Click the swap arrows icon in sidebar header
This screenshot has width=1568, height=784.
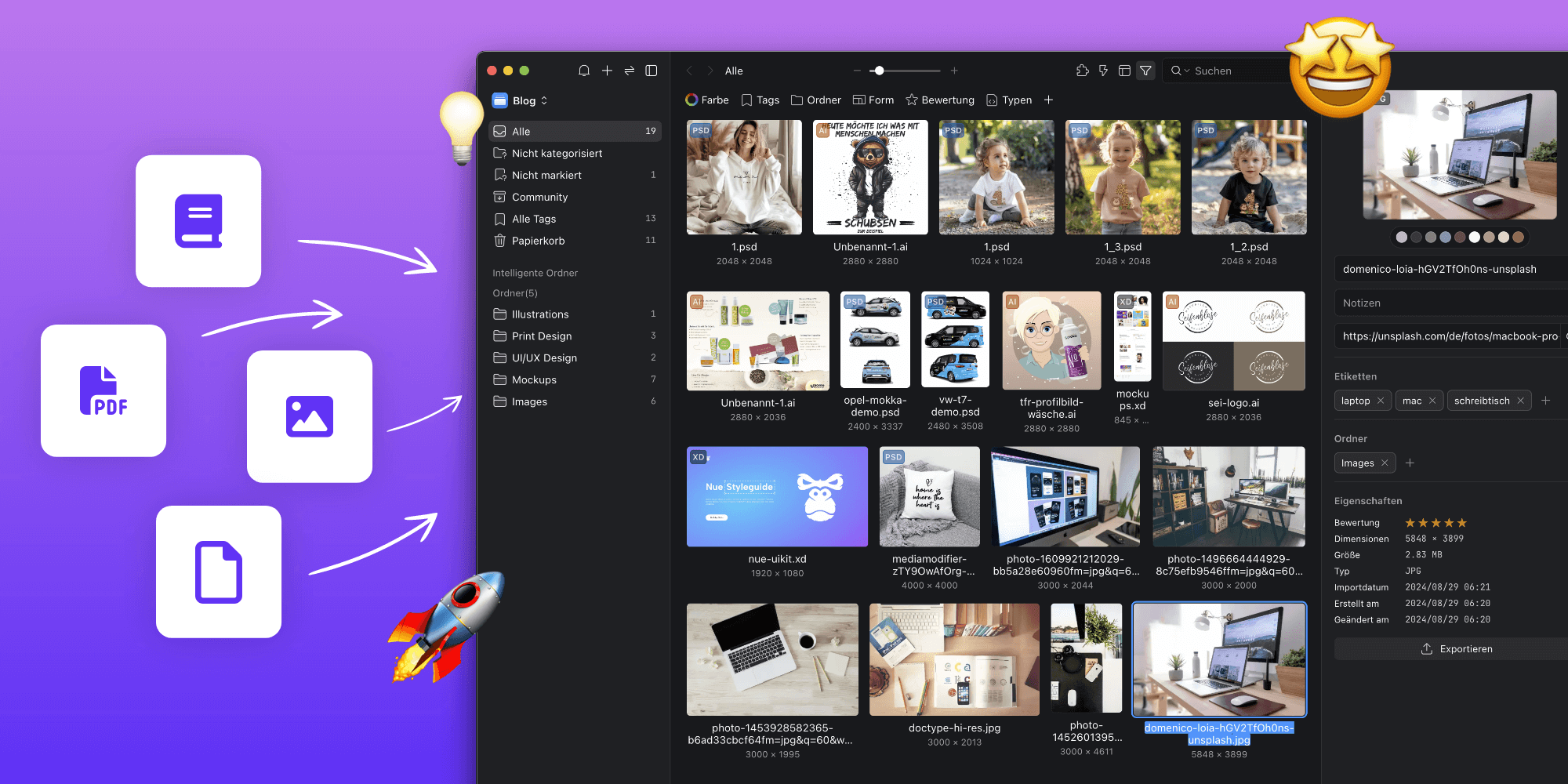pyautogui.click(x=629, y=71)
